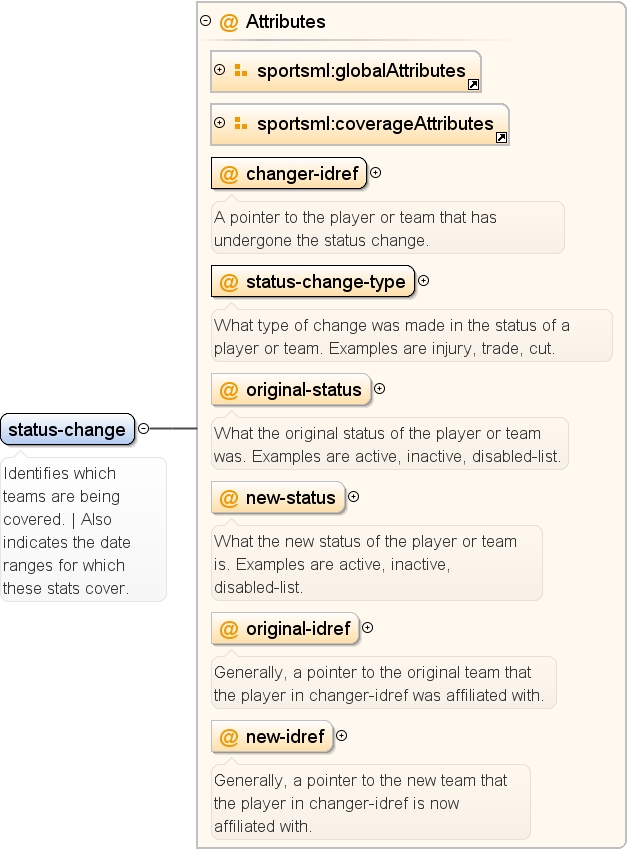This screenshot has height=850, width=644.
Task: Click the globalAttributes group icon
Action: tap(241, 70)
